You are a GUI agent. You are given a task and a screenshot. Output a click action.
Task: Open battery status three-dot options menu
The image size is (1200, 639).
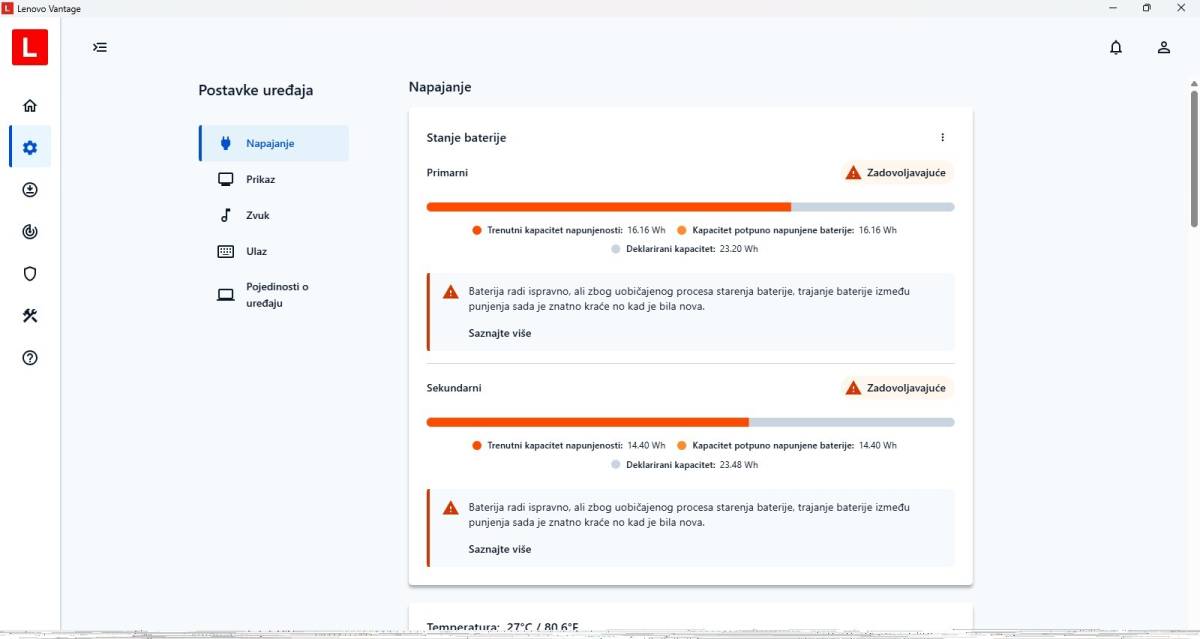tap(942, 138)
